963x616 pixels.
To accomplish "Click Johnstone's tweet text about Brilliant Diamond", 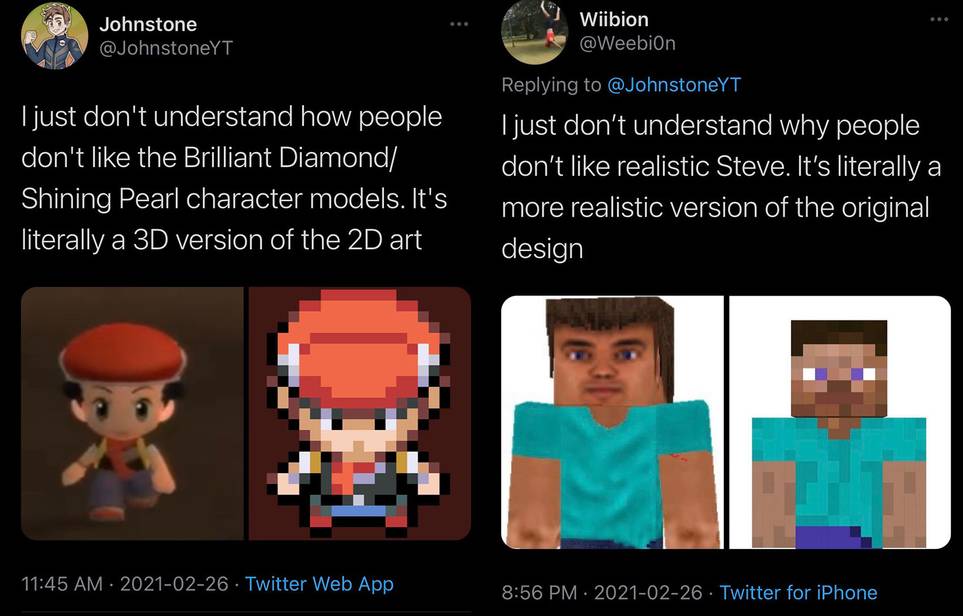I will pos(235,178).
